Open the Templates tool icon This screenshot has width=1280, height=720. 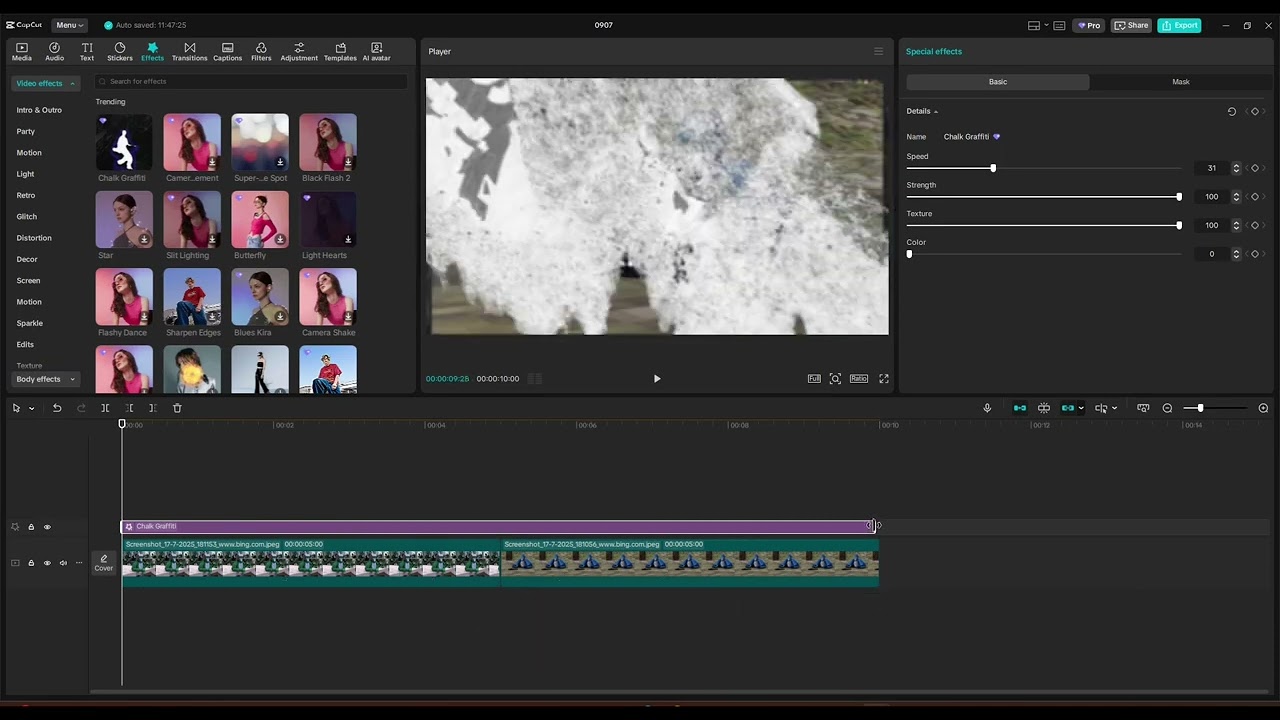340,52
